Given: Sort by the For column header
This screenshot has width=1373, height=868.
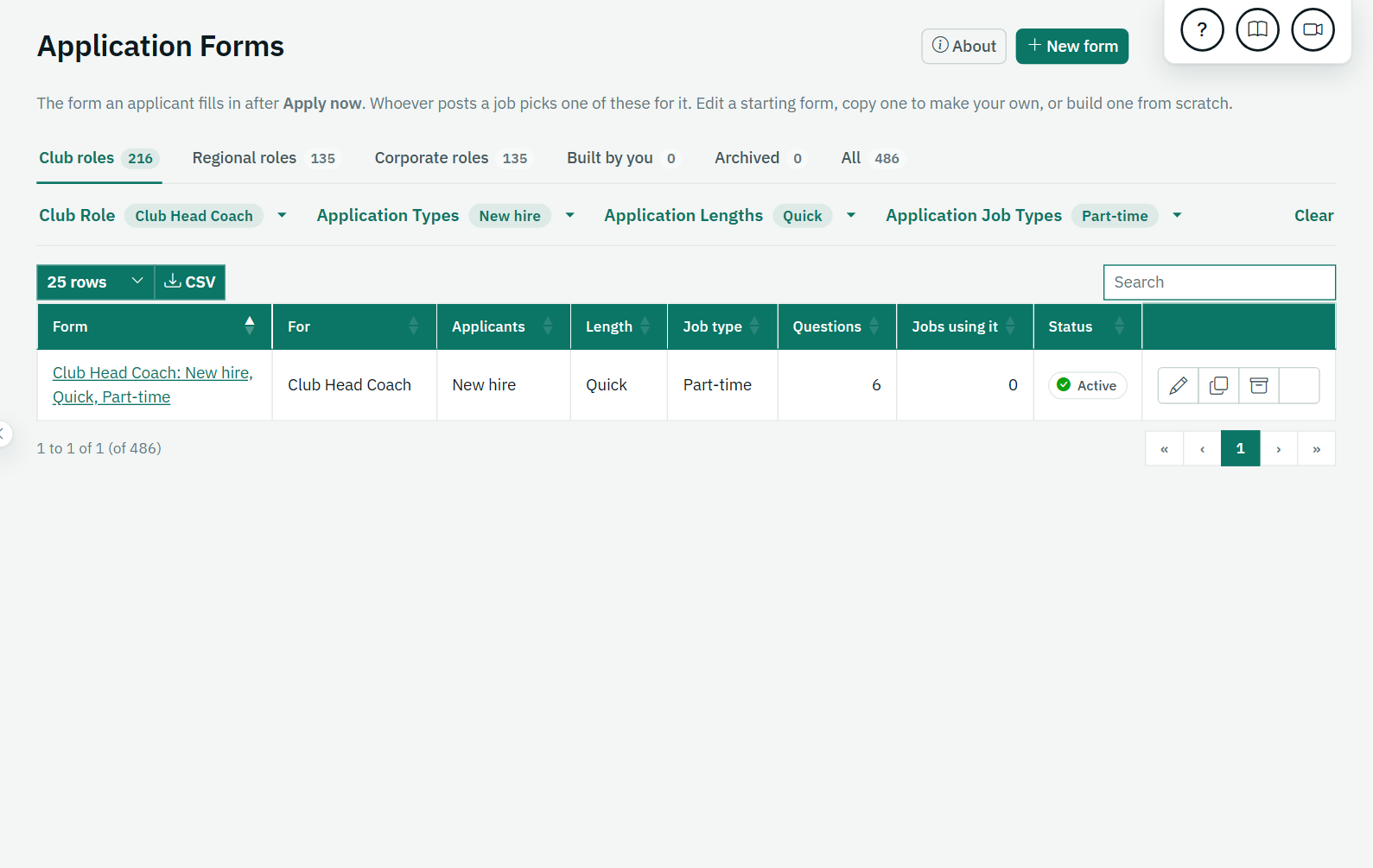Looking at the screenshot, I should [x=354, y=326].
